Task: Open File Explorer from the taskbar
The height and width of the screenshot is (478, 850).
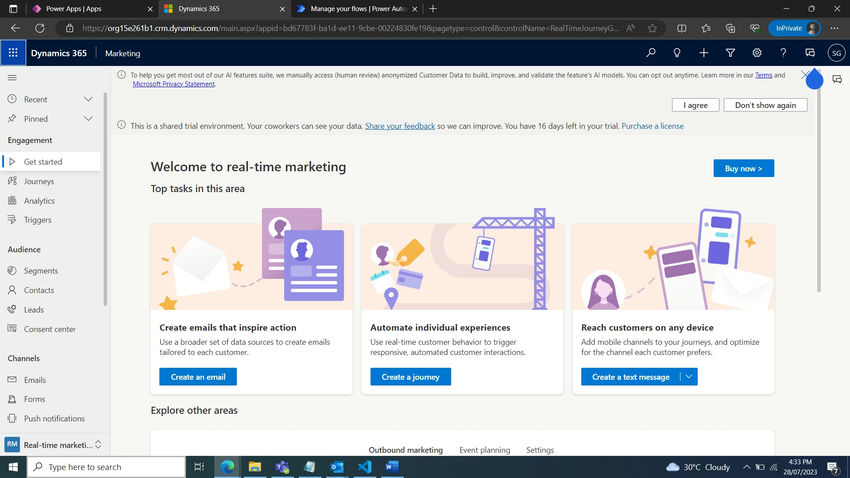Action: (x=255, y=467)
